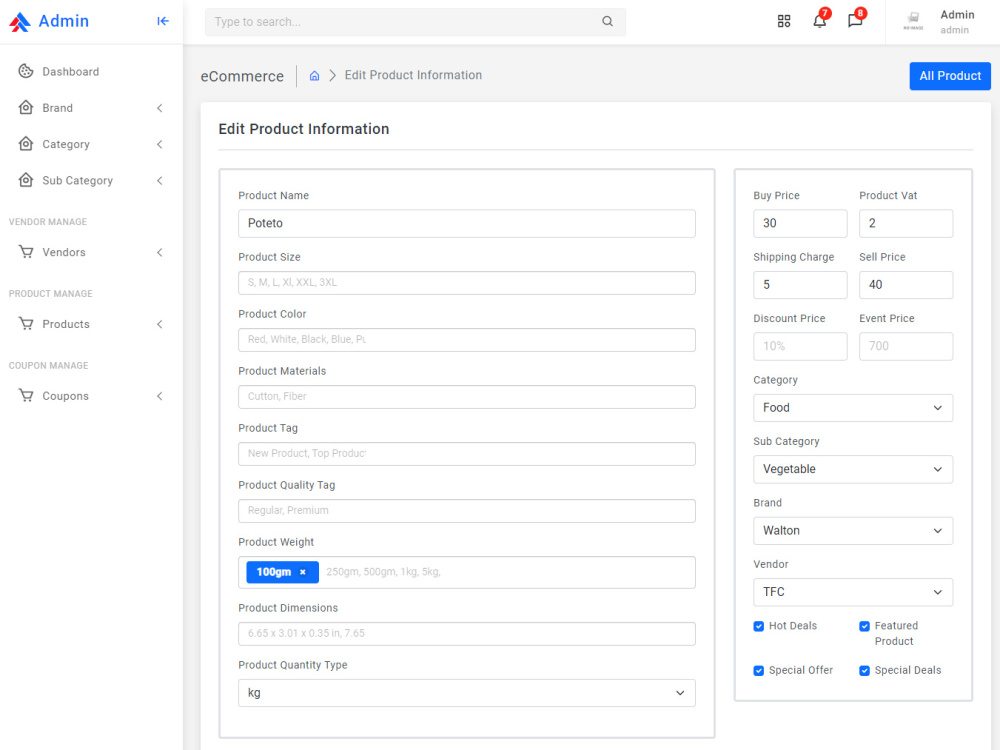This screenshot has height=750, width=1000.
Task: Collapse the sidebar with the arrow icon
Action: coord(163,21)
